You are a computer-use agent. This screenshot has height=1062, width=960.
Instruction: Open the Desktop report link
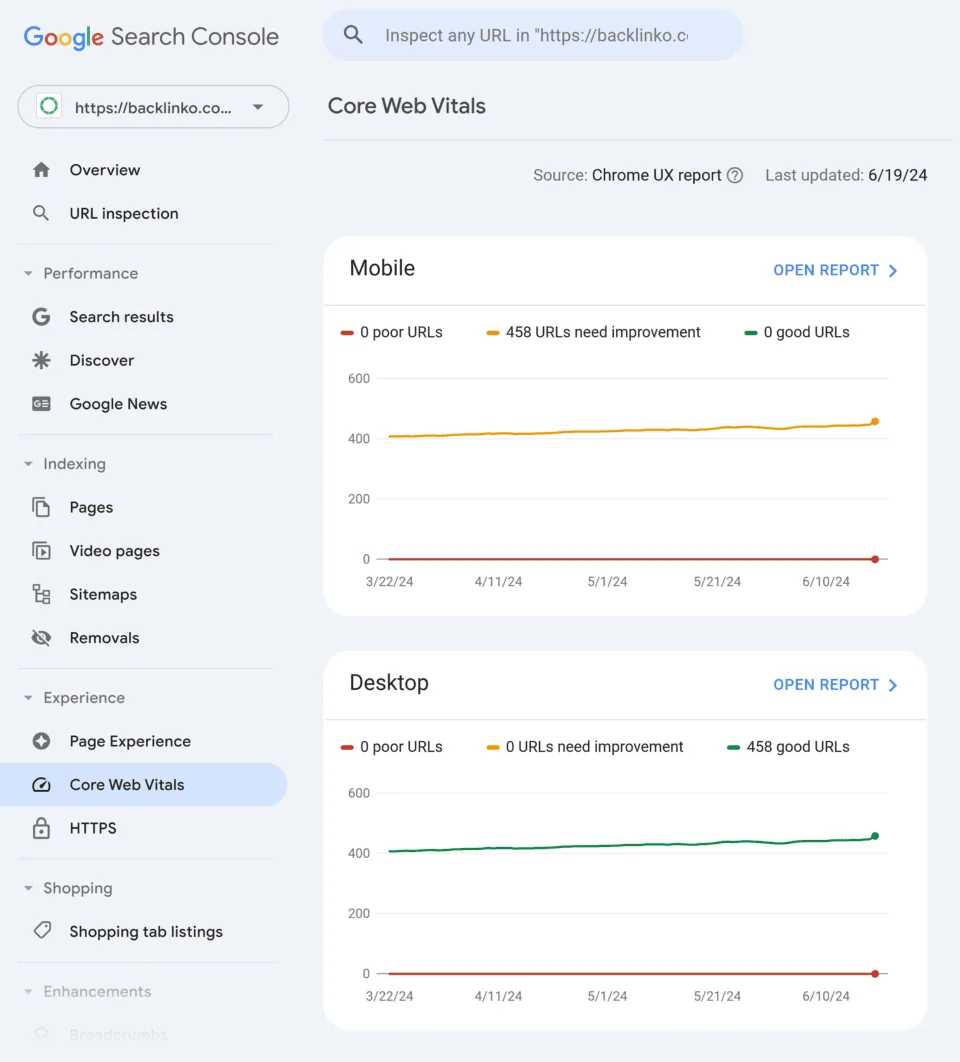(x=835, y=685)
